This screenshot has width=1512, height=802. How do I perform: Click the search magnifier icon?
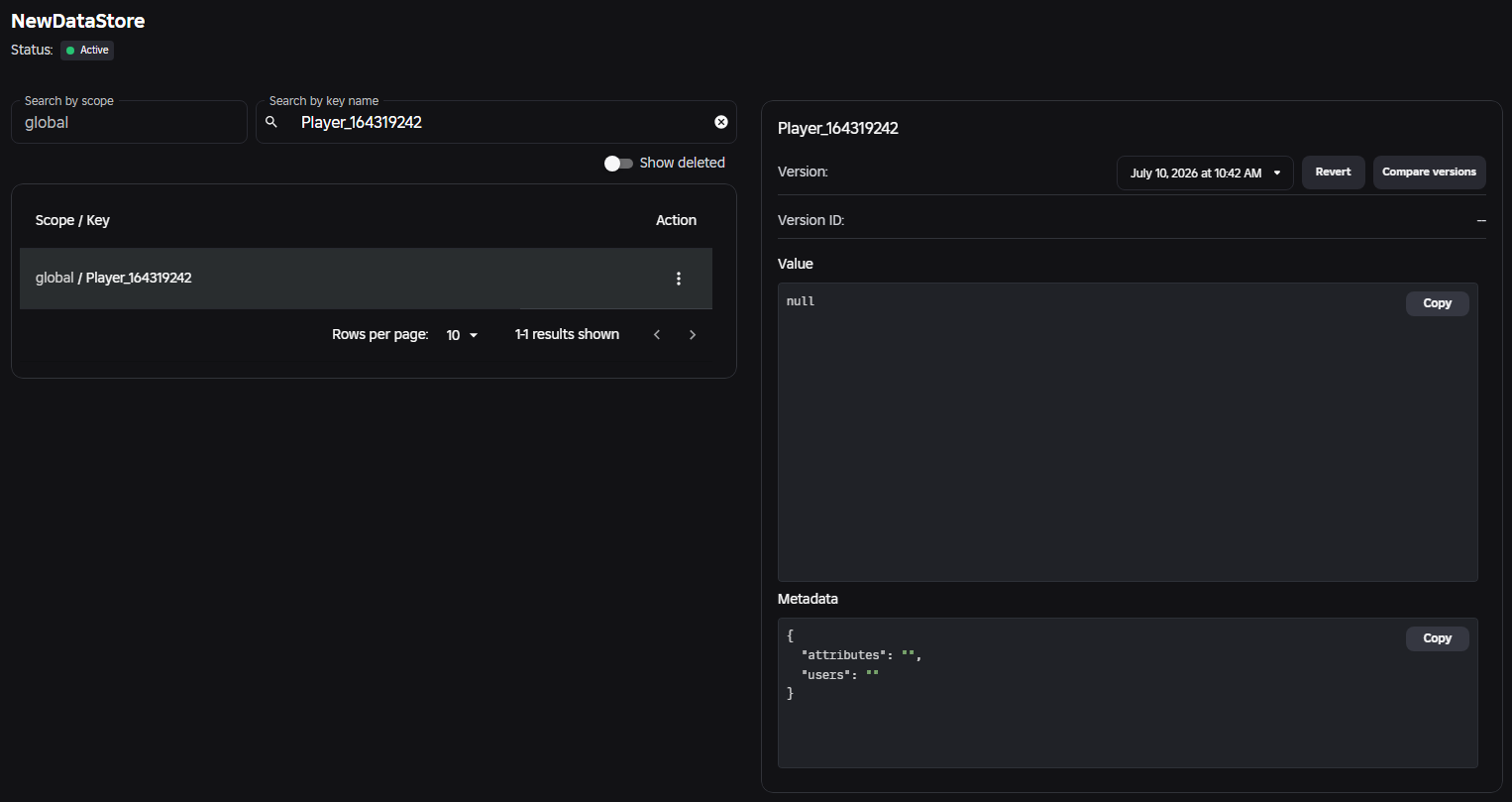[x=271, y=122]
